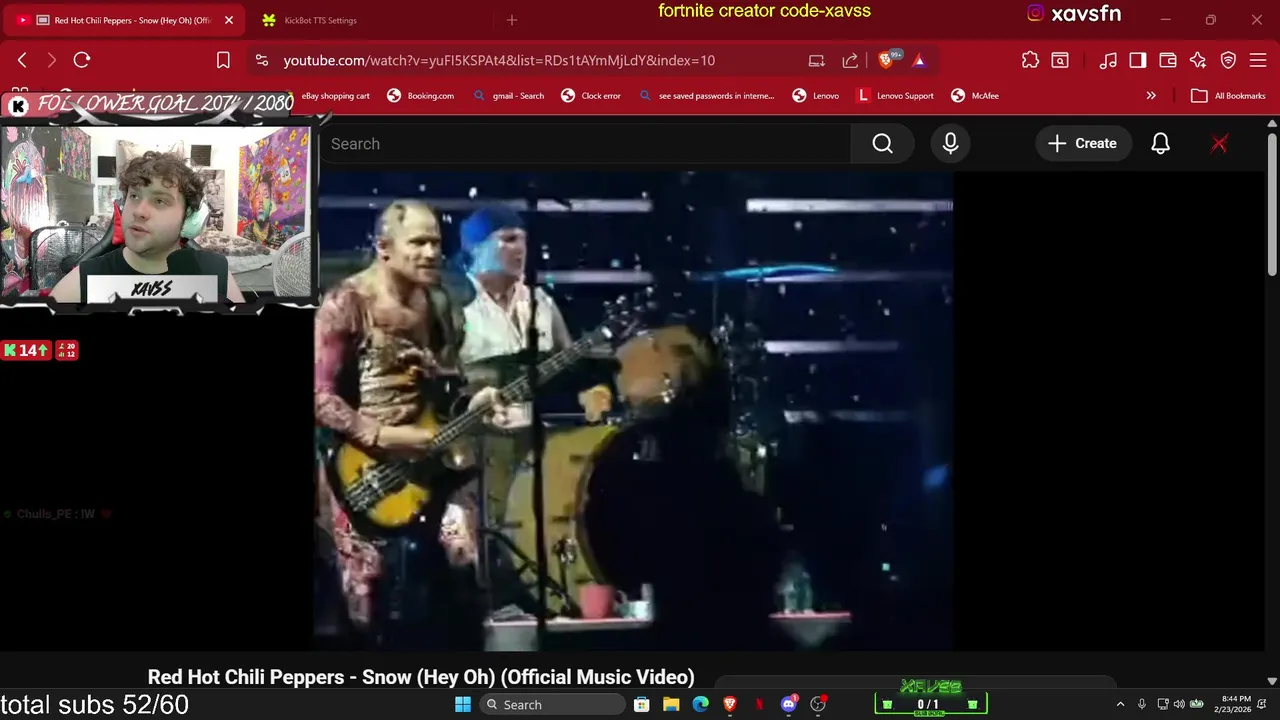Expand hidden bookmarks with double chevron

click(x=1151, y=96)
